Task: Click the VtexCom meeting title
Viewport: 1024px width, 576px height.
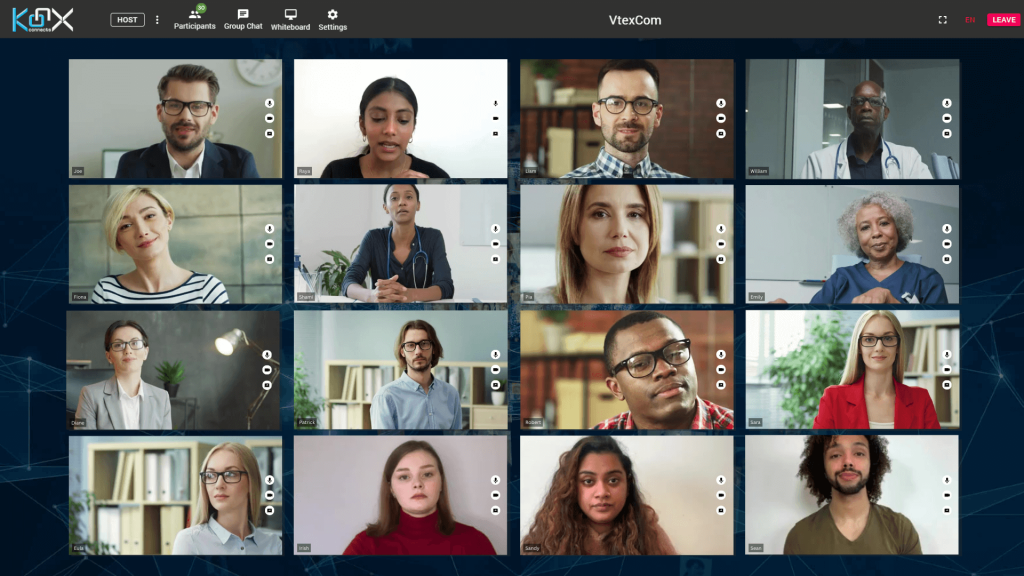Action: (x=635, y=20)
